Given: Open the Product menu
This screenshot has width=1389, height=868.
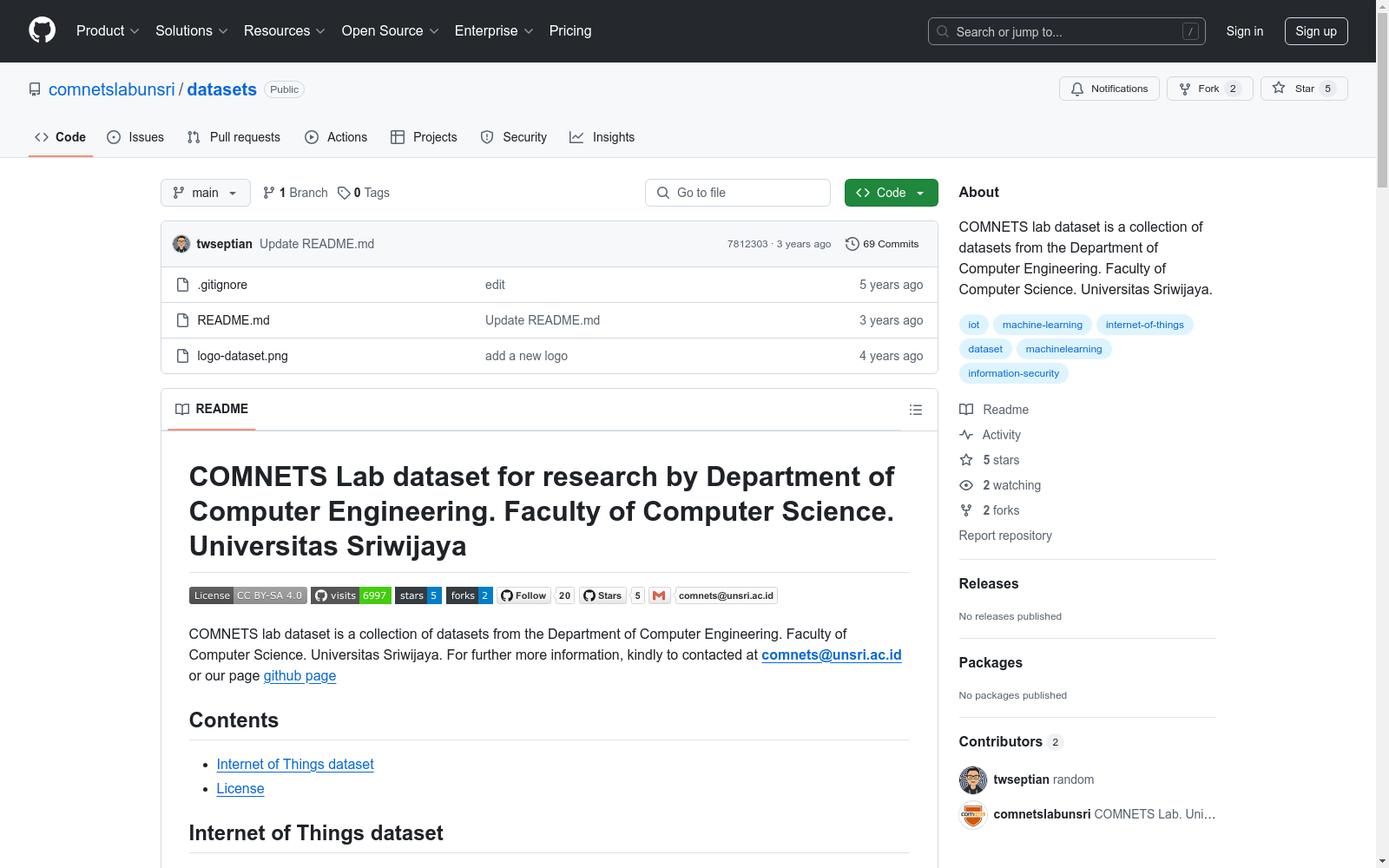Looking at the screenshot, I should (x=108, y=30).
